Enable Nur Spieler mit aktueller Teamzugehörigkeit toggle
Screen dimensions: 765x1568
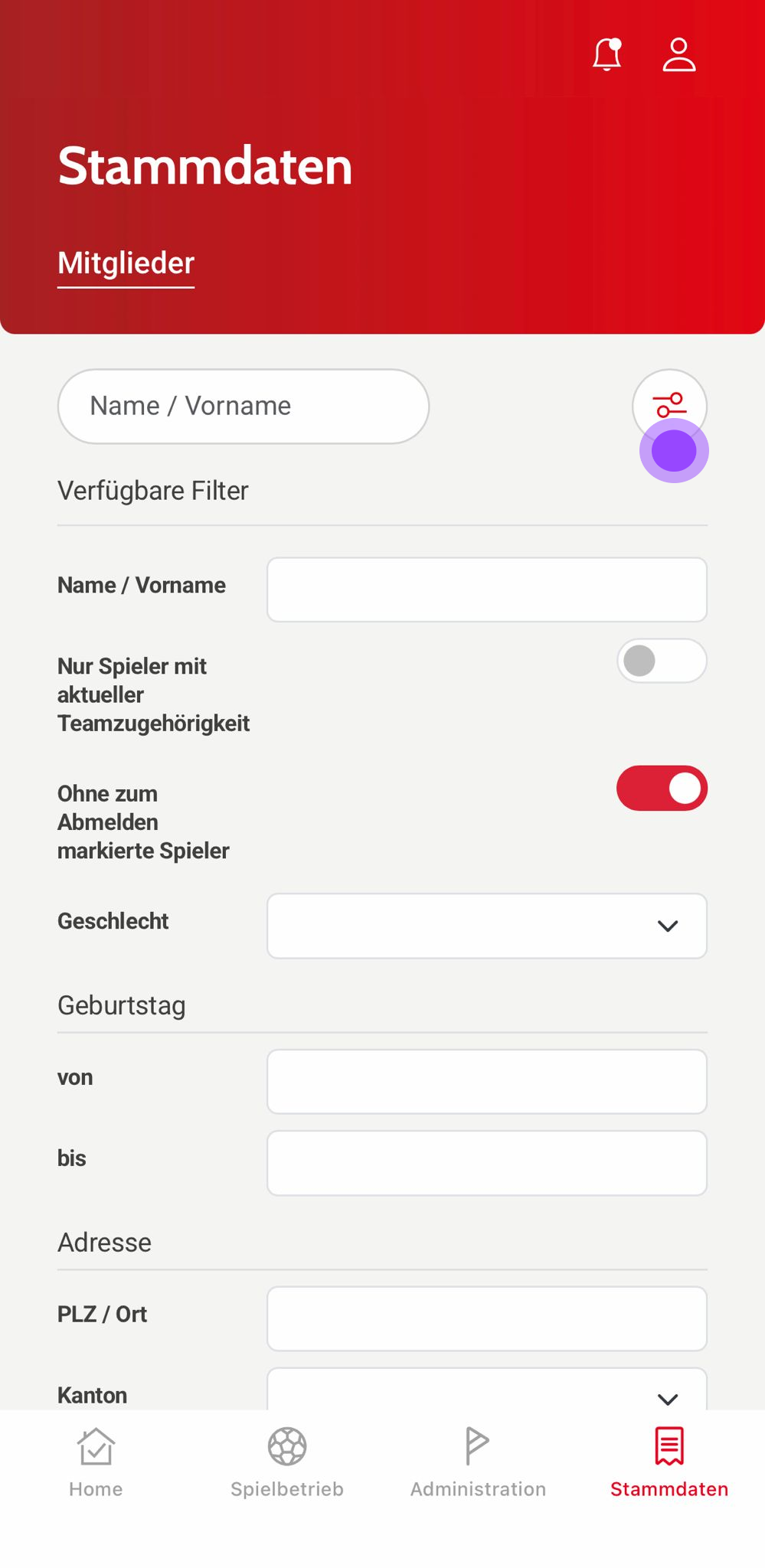(x=662, y=661)
